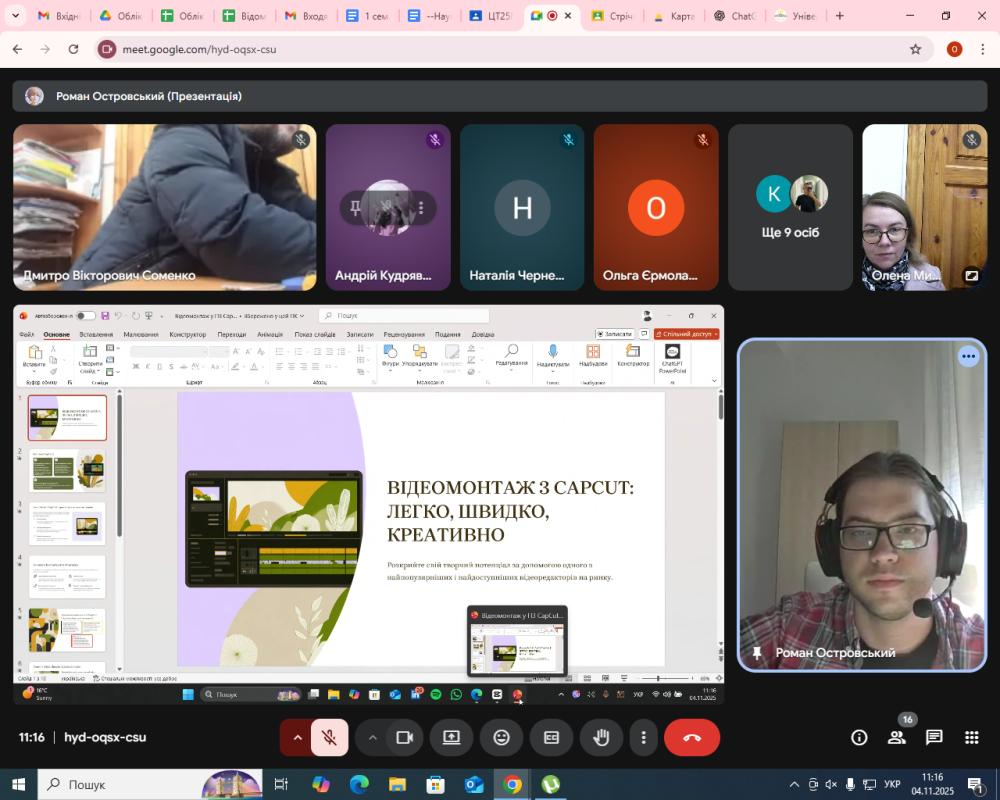Open Outlook from the Windows taskbar
Image resolution: width=1000 pixels, height=800 pixels.
(474, 785)
